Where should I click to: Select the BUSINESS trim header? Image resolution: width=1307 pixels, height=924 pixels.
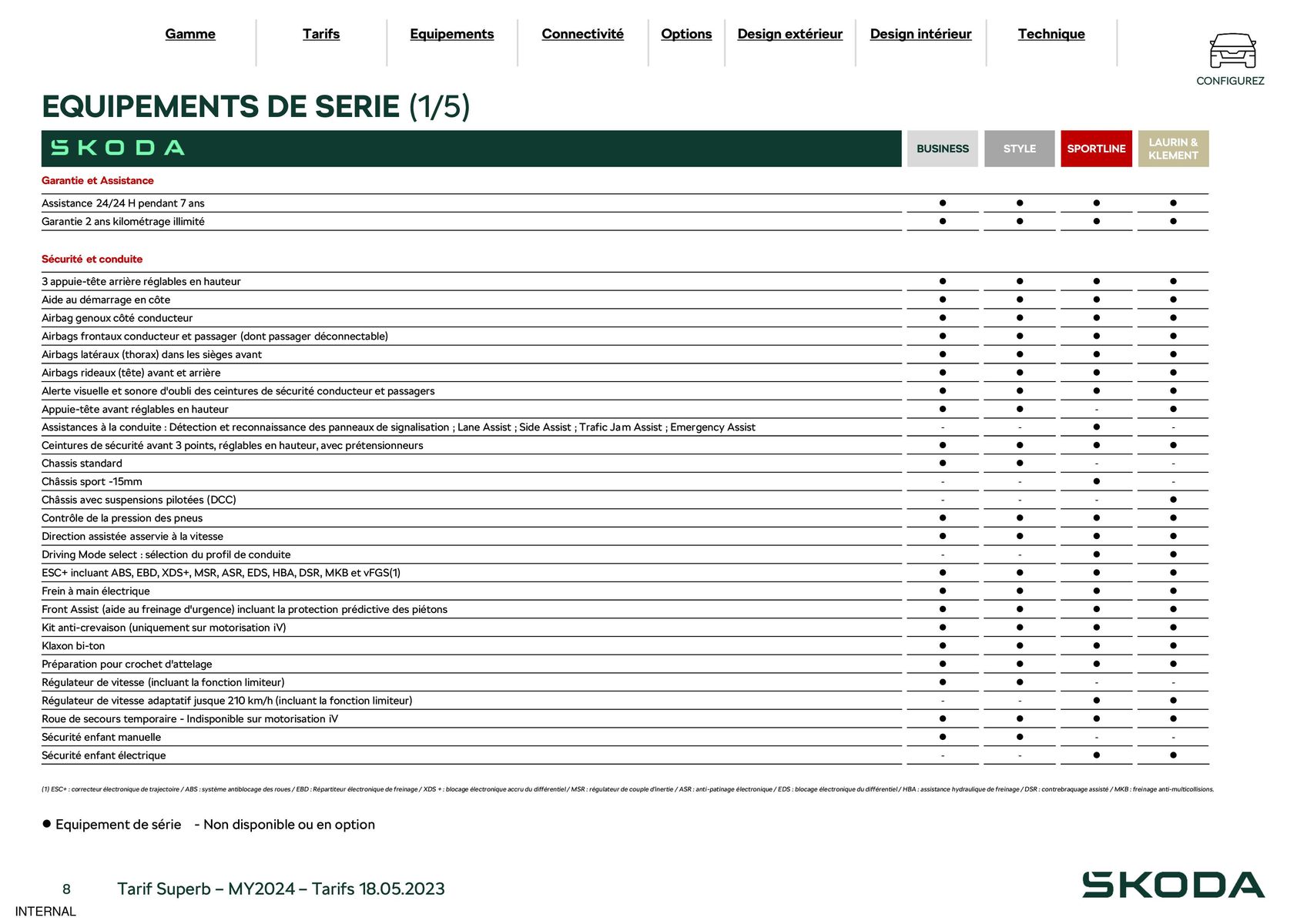pos(943,149)
